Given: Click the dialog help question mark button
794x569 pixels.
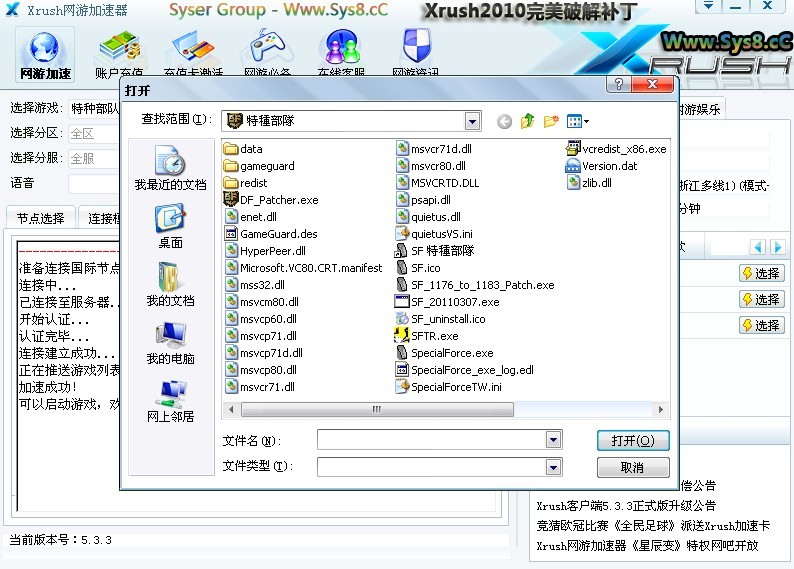Looking at the screenshot, I should (x=618, y=84).
